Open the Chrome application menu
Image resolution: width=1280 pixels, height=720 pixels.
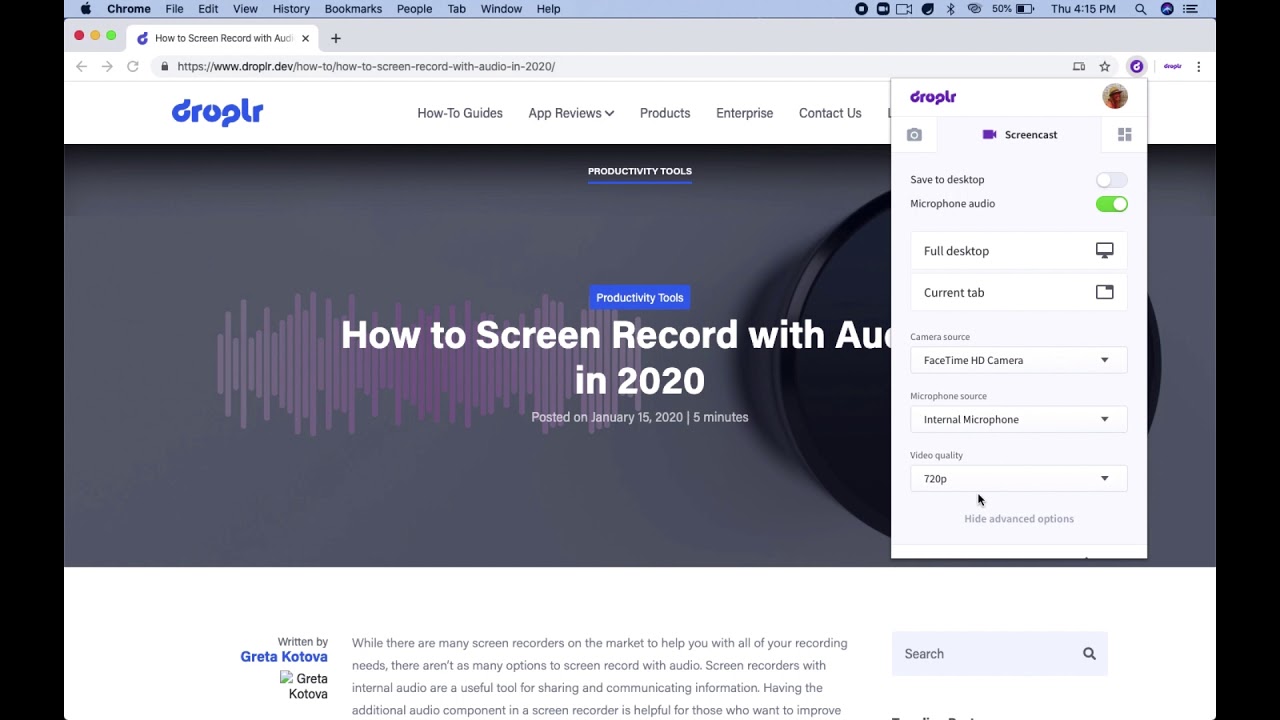tap(128, 9)
